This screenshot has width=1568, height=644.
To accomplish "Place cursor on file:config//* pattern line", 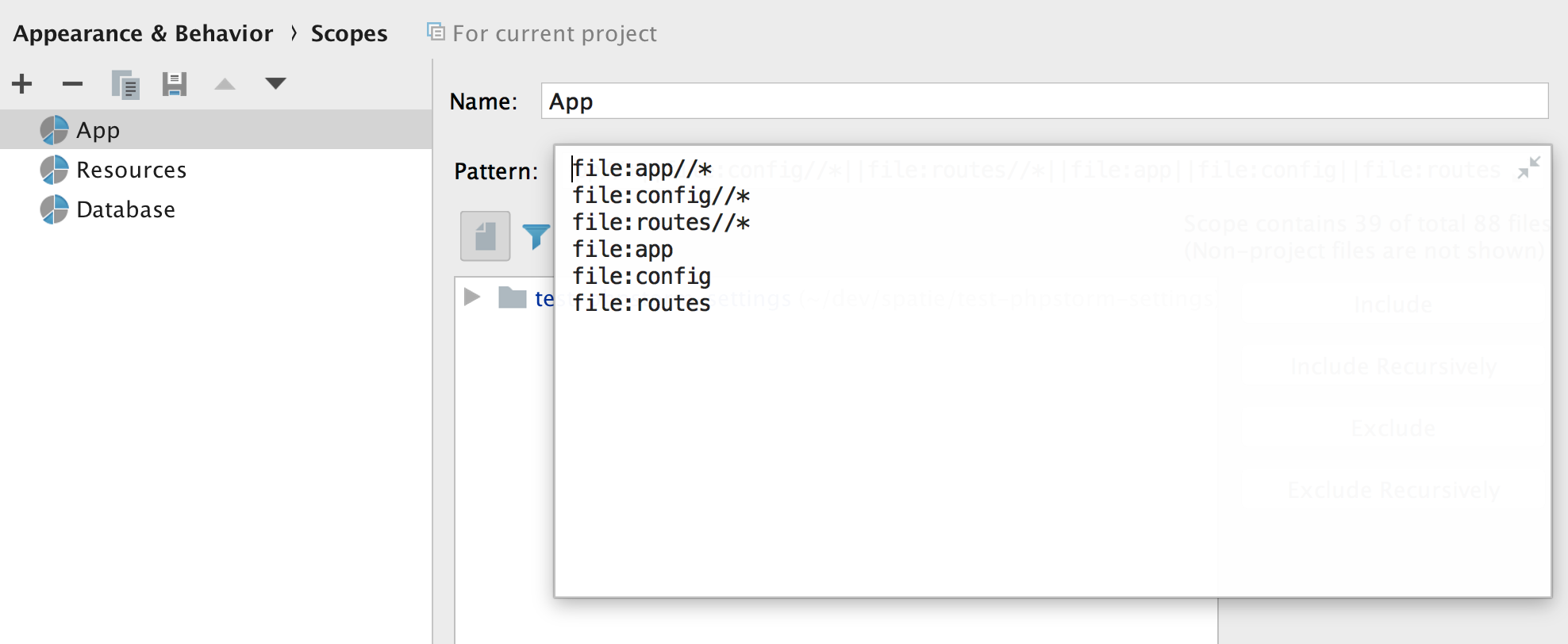I will point(661,195).
